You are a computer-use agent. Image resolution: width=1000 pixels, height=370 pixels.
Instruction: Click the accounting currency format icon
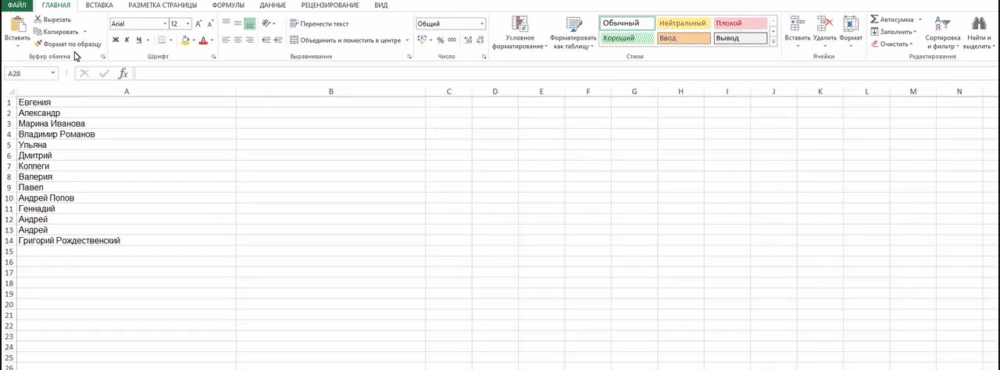coord(422,40)
